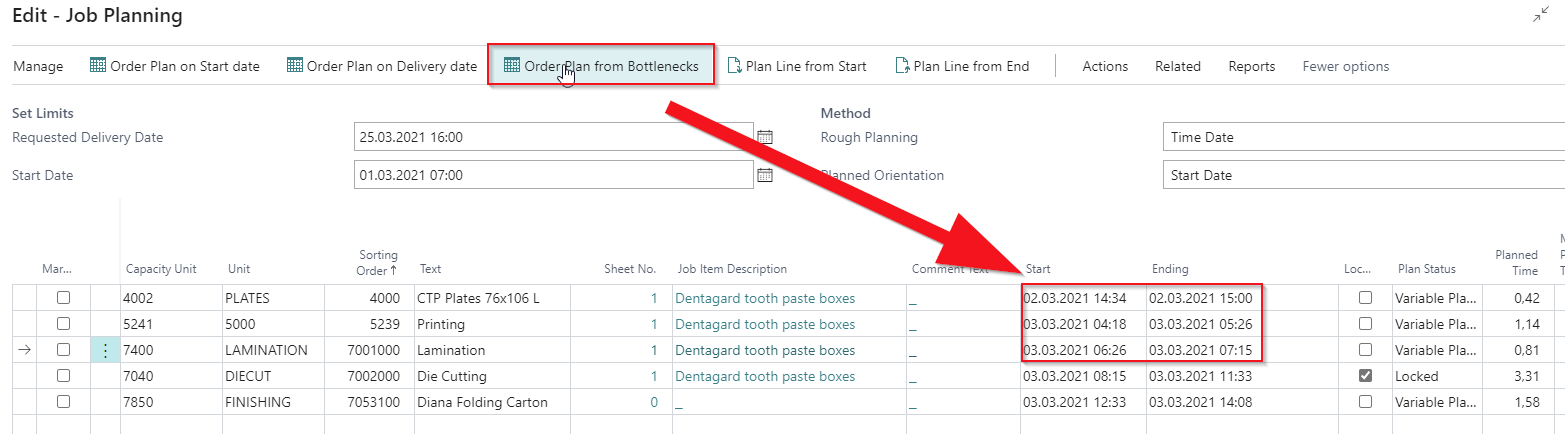Click Plan Line from Start icon
Viewport: 1565px width, 434px height.
tap(735, 66)
